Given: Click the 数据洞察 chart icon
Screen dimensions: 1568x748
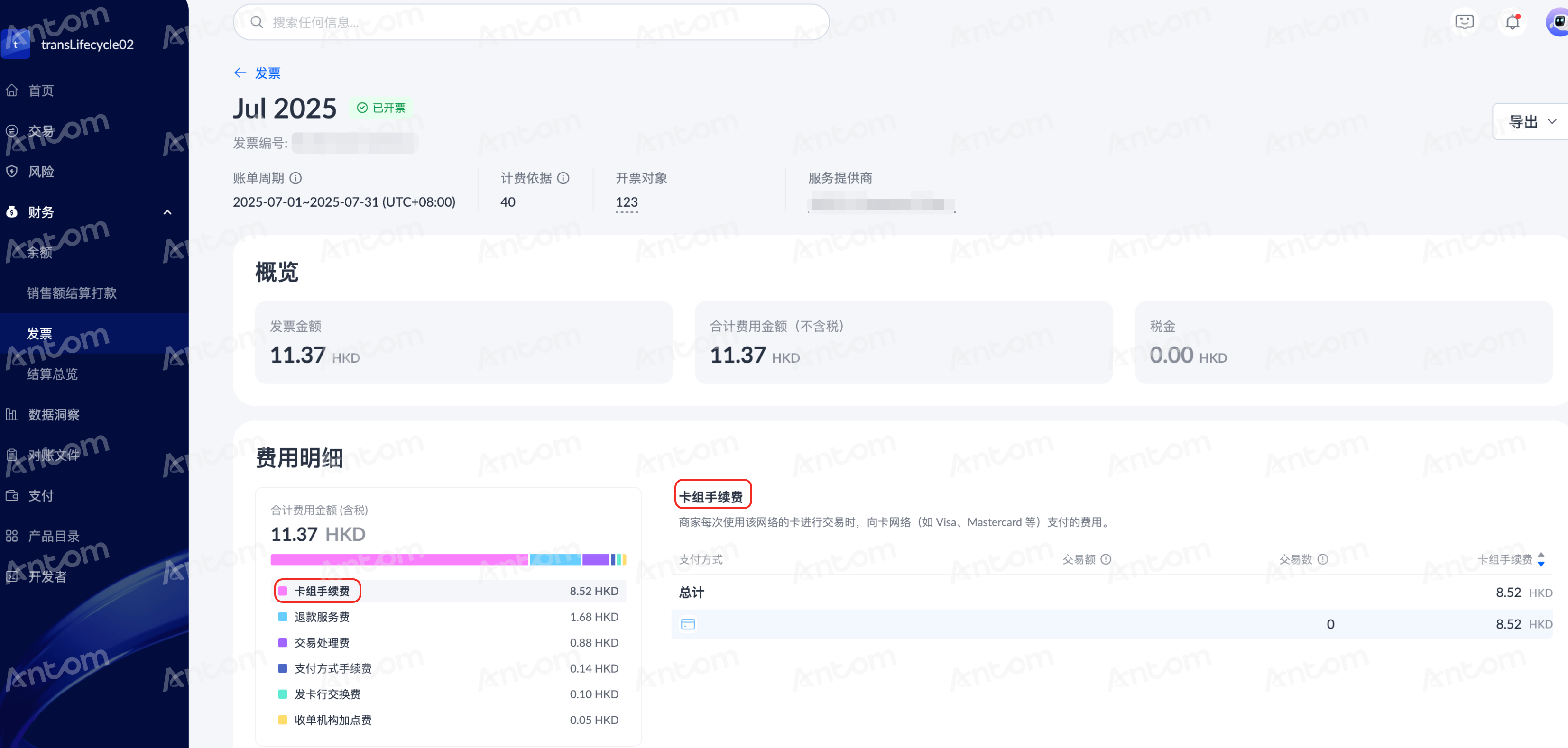Looking at the screenshot, I should click(x=11, y=415).
